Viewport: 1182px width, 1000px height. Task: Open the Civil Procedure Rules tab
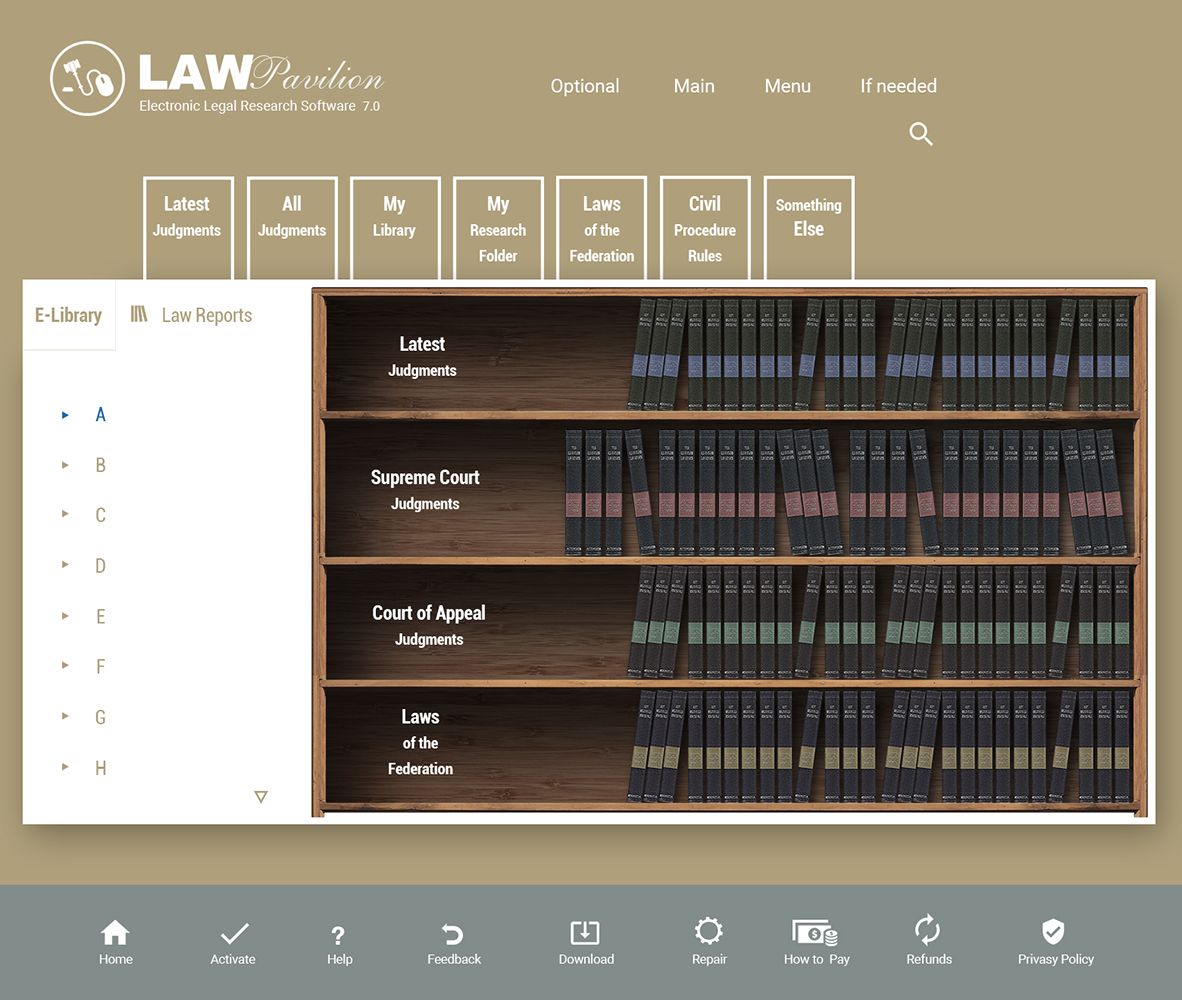(705, 229)
